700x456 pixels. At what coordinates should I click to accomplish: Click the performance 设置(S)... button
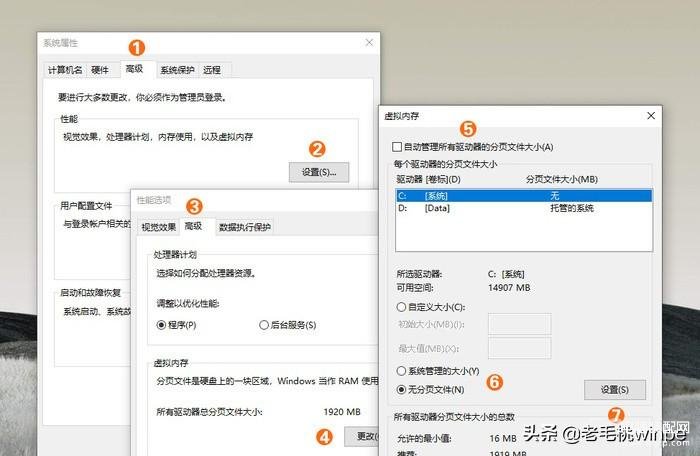pyautogui.click(x=318, y=172)
